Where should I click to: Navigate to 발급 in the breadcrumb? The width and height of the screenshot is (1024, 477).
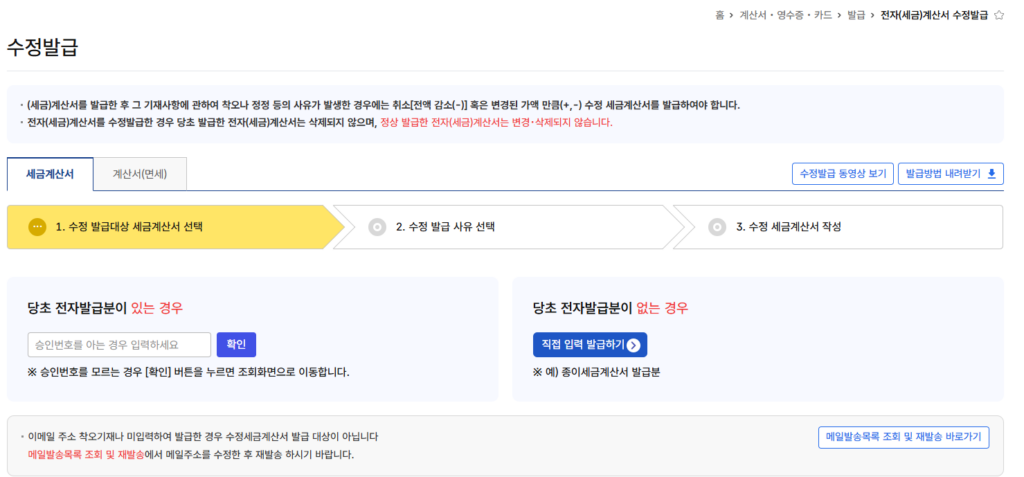click(x=856, y=16)
